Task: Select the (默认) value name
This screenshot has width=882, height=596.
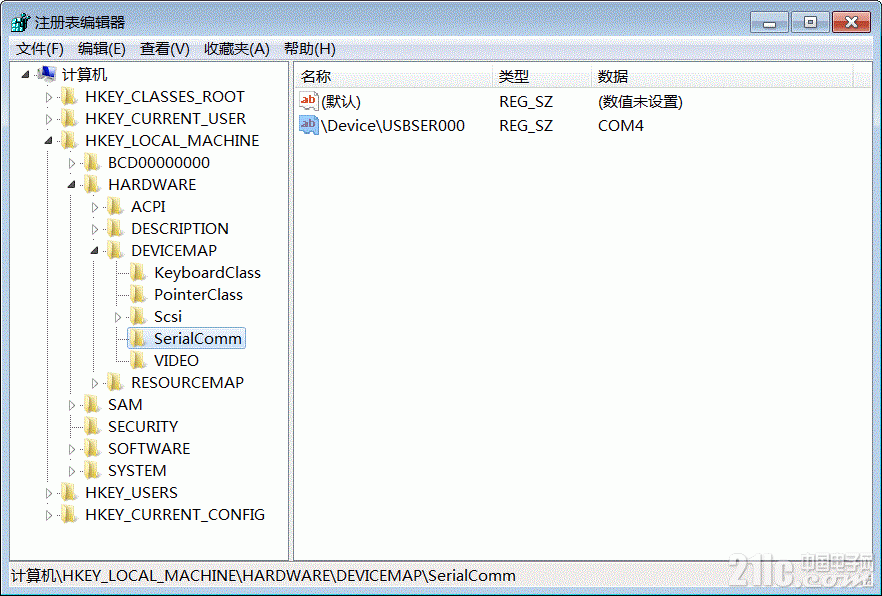Action: [341, 102]
